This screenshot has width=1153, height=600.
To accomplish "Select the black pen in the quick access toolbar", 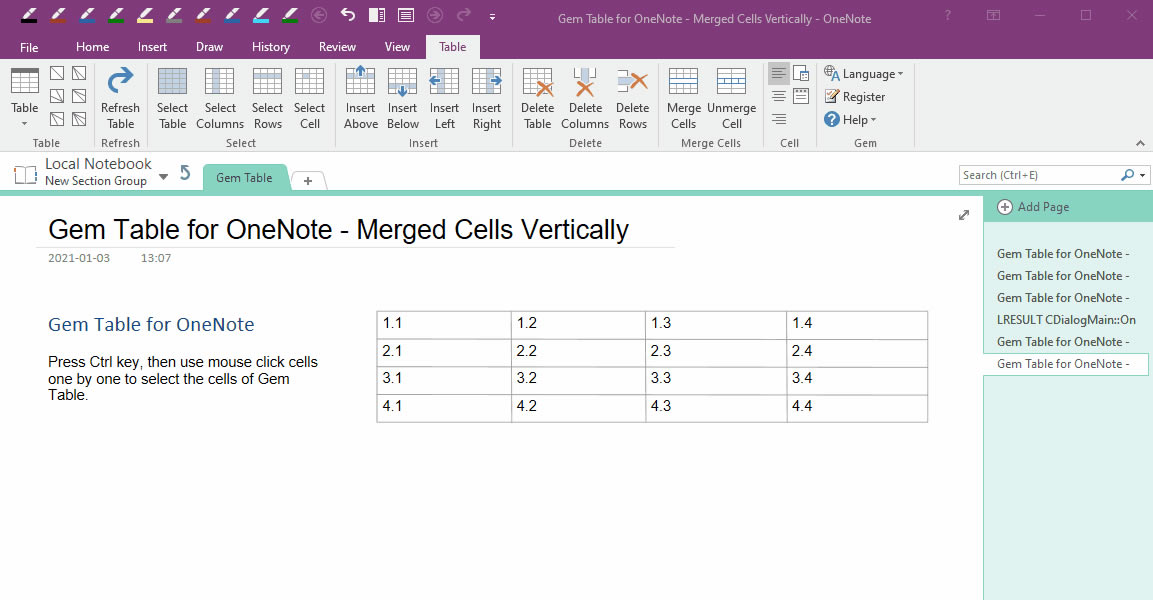I will [28, 15].
